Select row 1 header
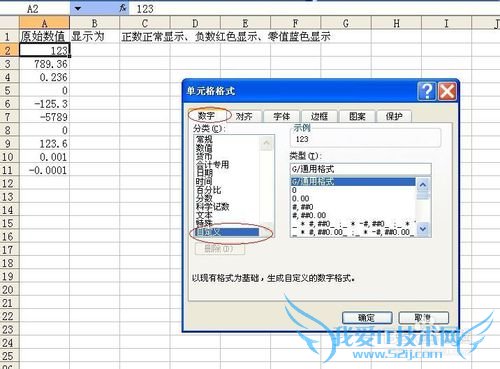500x369 pixels. point(9,36)
